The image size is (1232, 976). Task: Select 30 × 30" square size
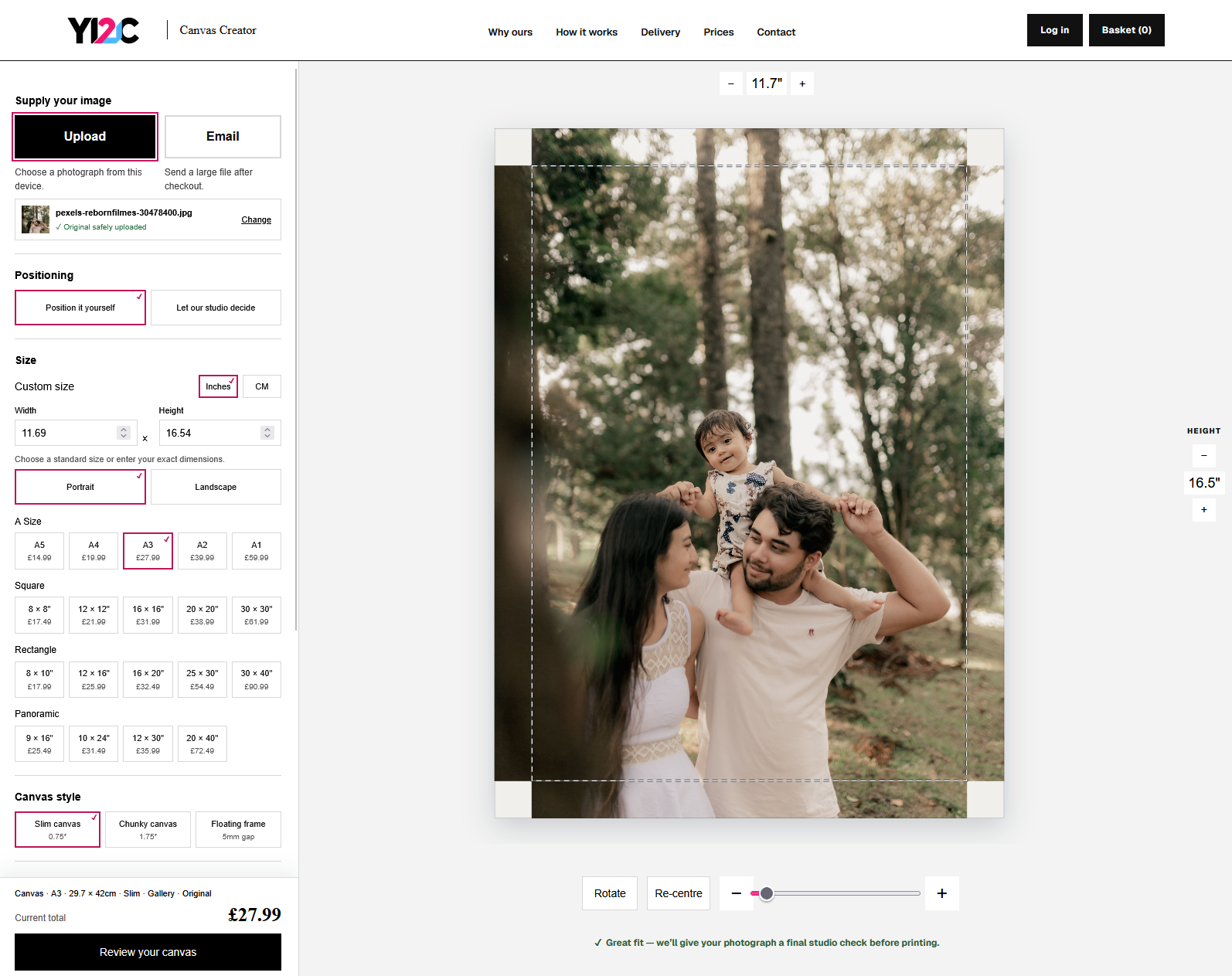257,615
